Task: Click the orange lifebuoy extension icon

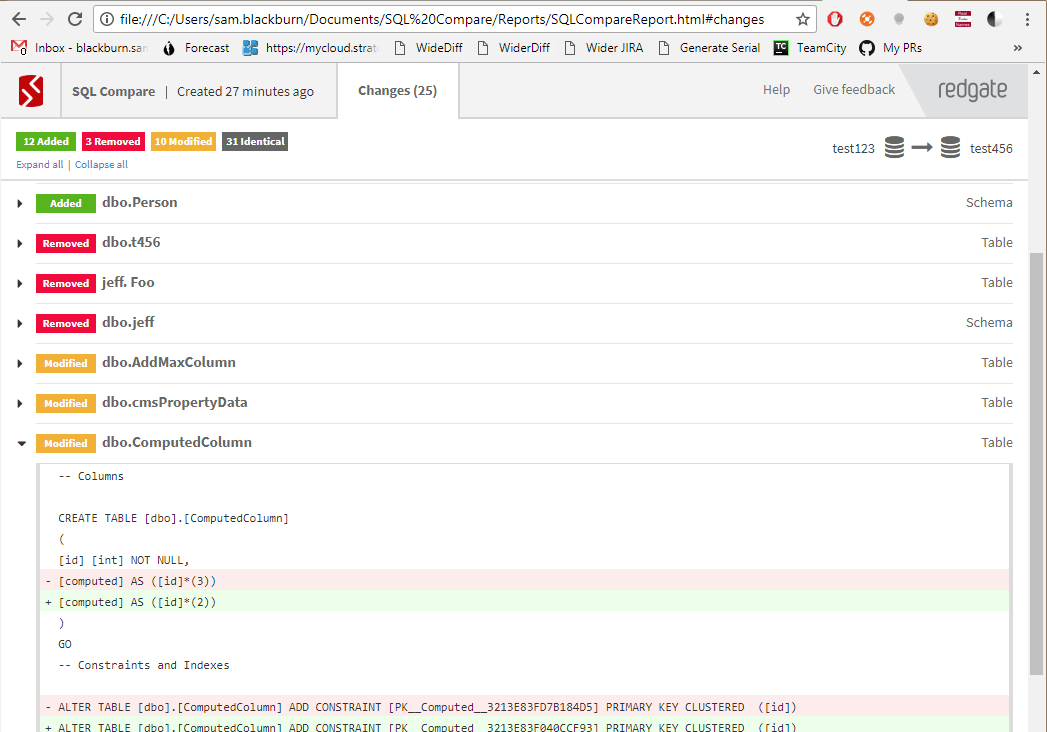Action: coord(867,19)
